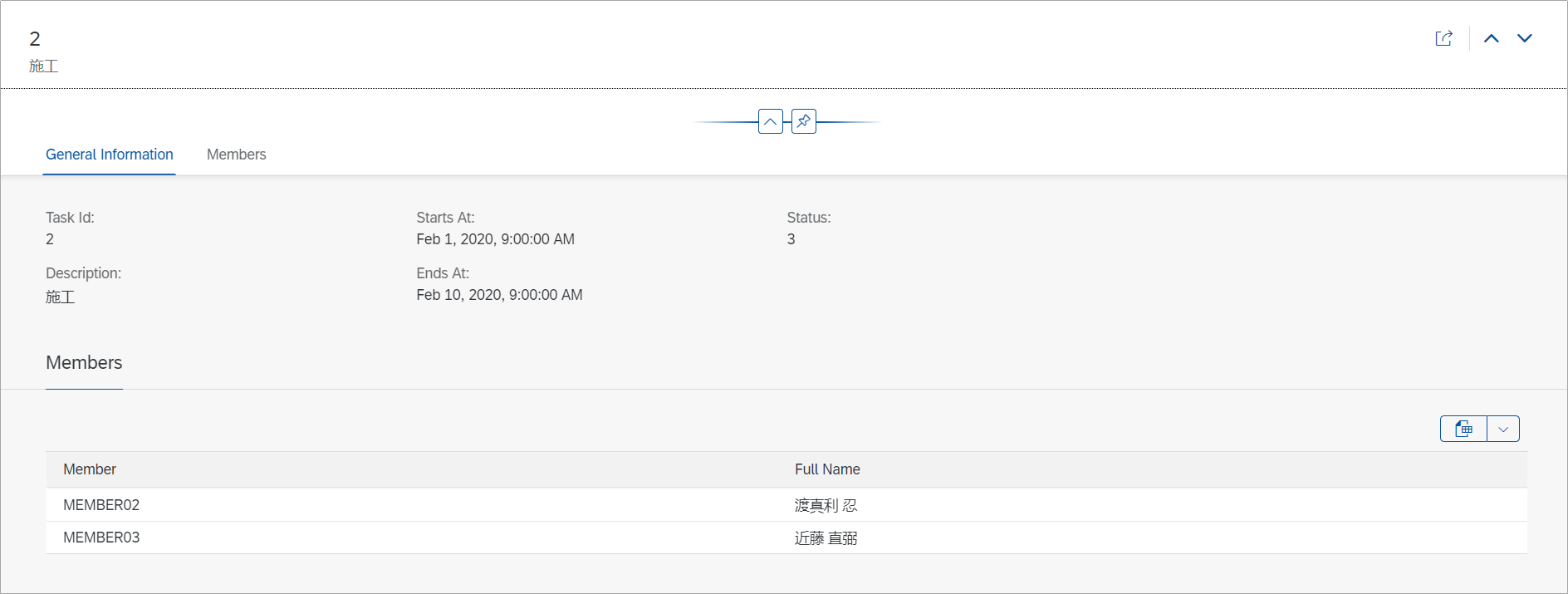Click the Task Id value 2
The width and height of the screenshot is (1568, 594).
click(x=50, y=239)
